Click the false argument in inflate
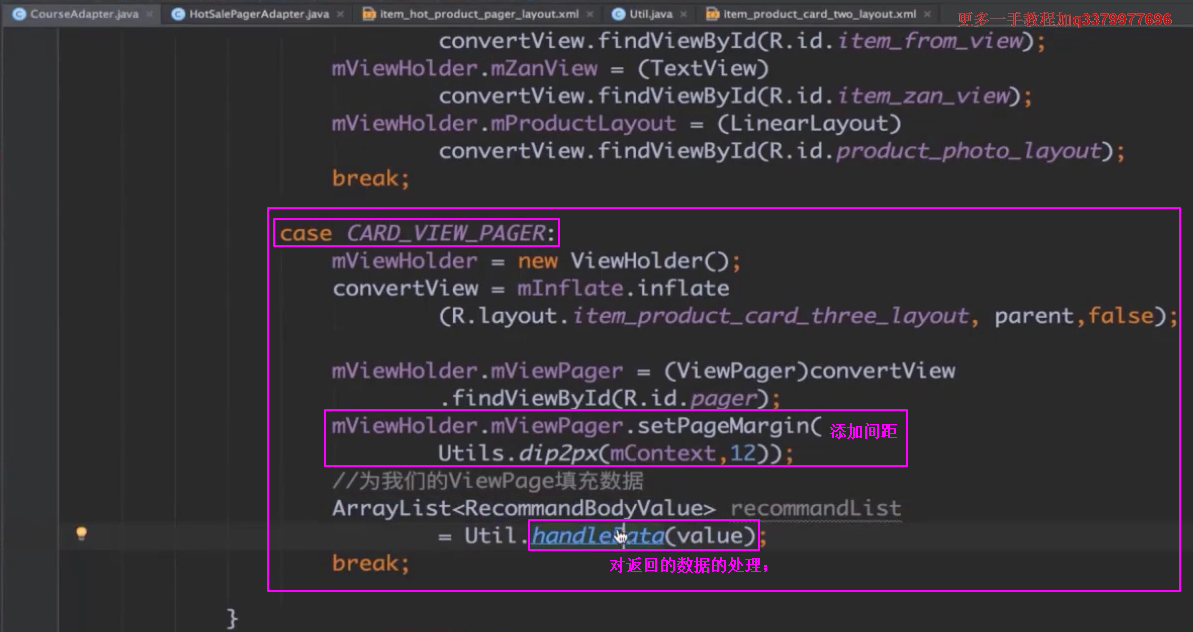This screenshot has width=1193, height=632. [1121, 316]
